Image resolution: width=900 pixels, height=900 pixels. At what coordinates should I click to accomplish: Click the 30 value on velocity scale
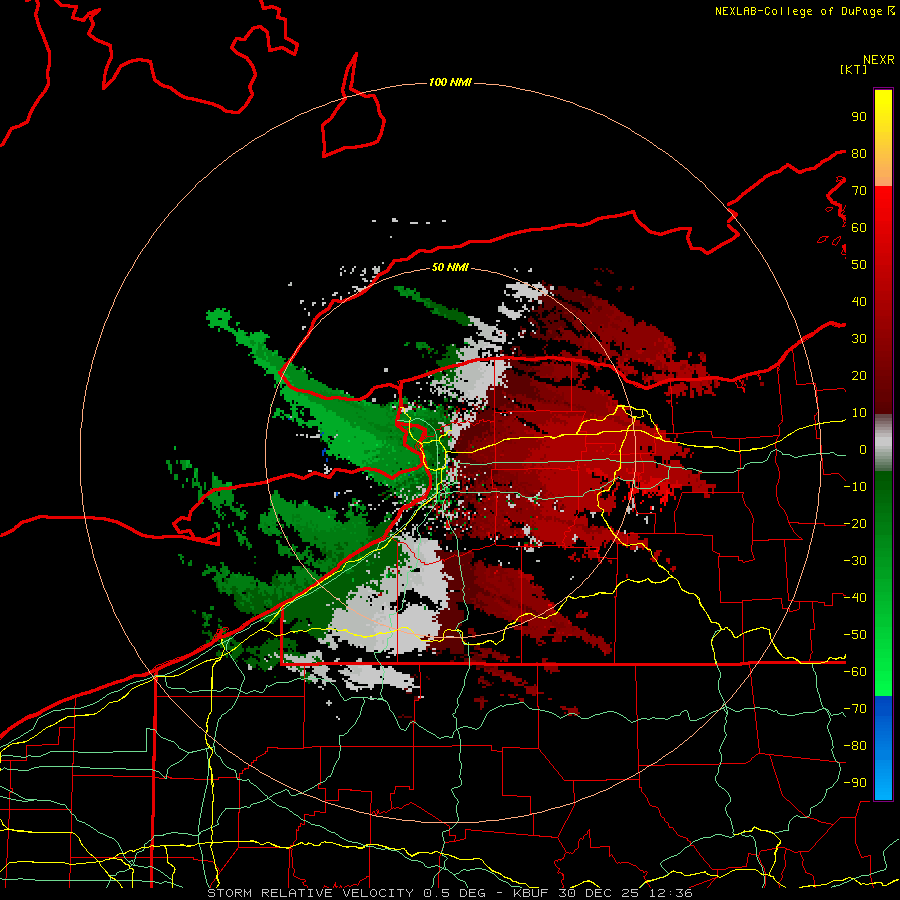click(x=859, y=339)
